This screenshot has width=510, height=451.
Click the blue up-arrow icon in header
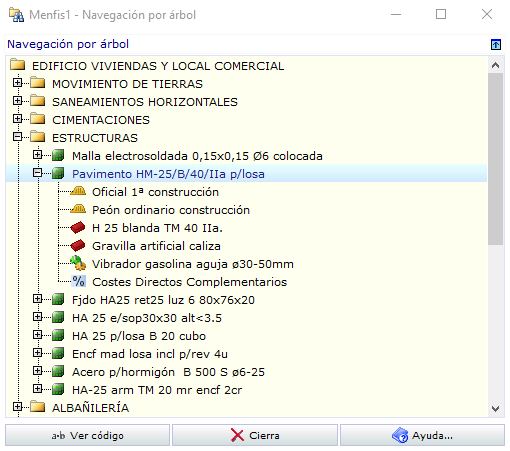click(x=496, y=44)
